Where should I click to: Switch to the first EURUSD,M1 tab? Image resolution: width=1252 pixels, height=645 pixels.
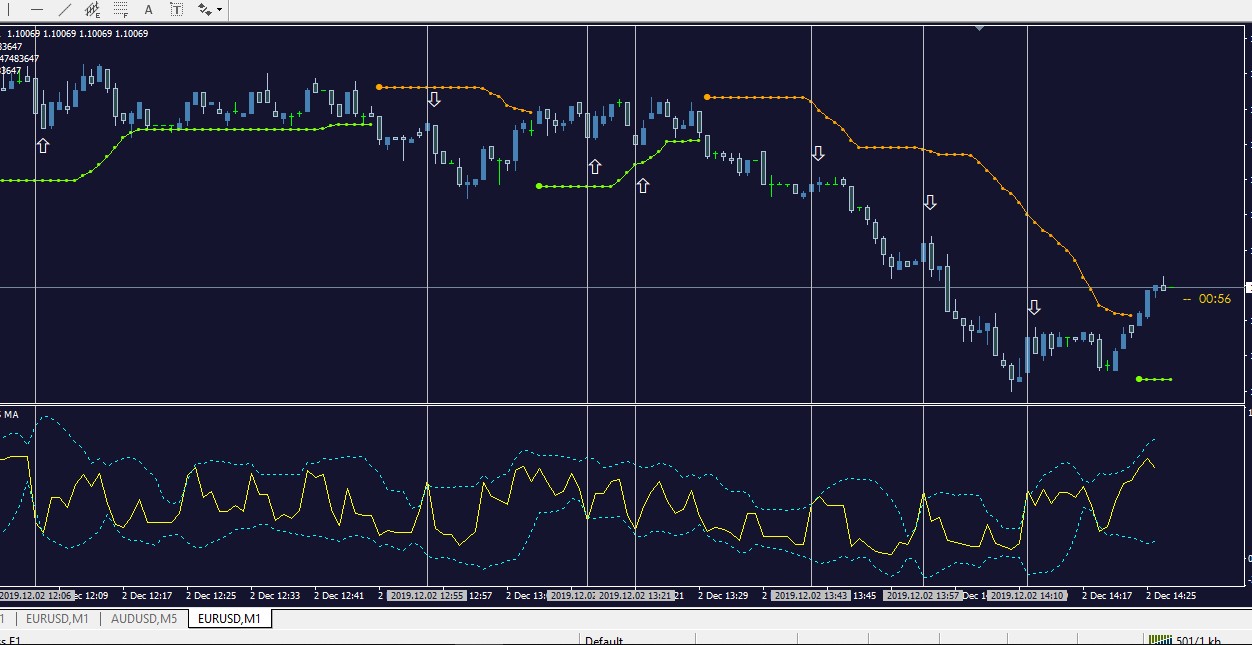[x=57, y=619]
